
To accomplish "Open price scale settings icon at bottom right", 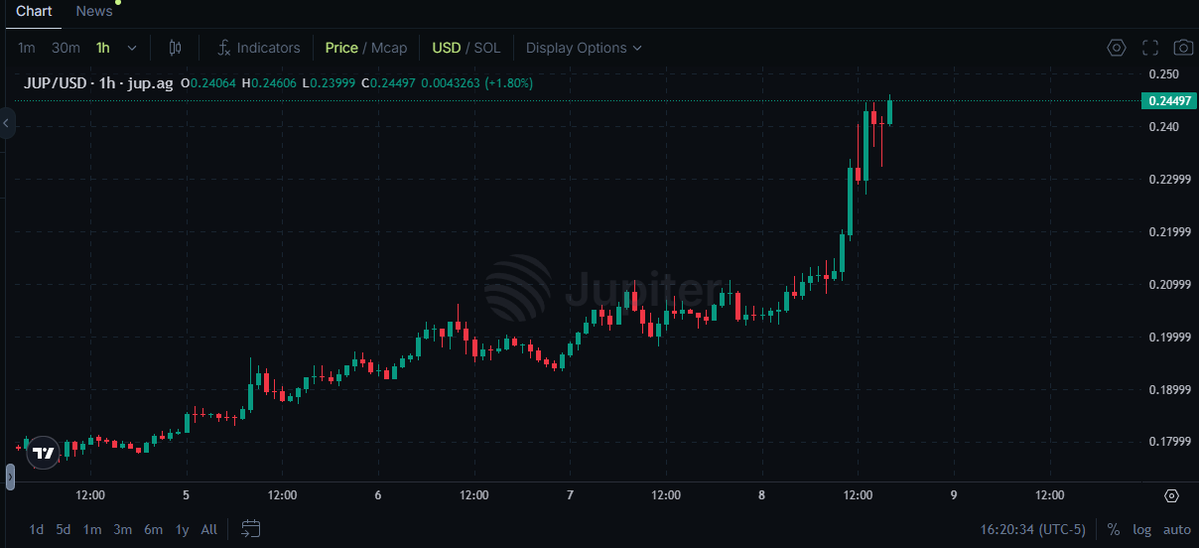I will (x=1171, y=496).
